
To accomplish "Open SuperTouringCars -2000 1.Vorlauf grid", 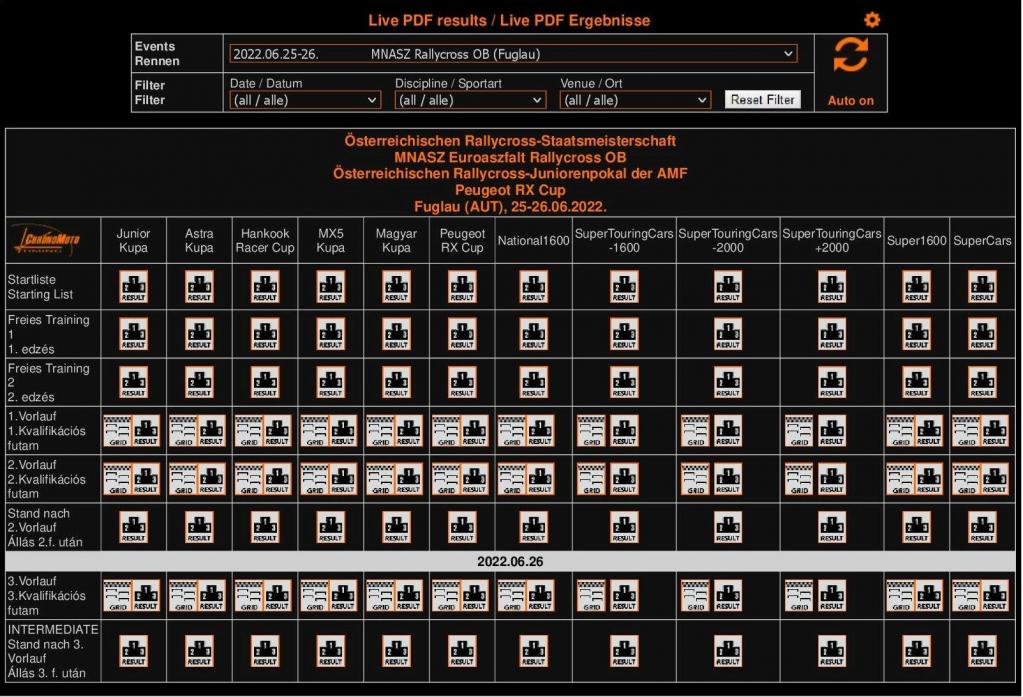I will 696,431.
